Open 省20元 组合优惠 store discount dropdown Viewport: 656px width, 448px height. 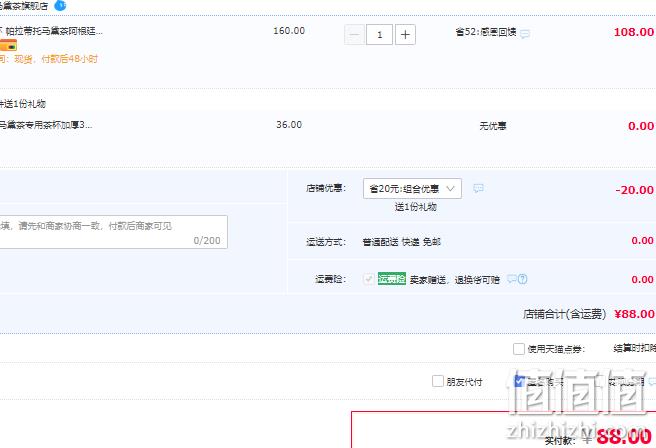[x=412, y=189]
